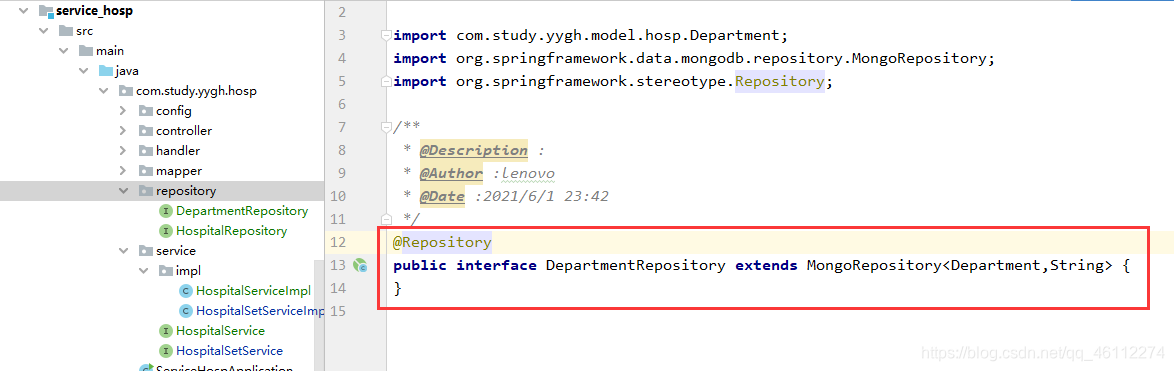Expand the controller package

click(124, 131)
